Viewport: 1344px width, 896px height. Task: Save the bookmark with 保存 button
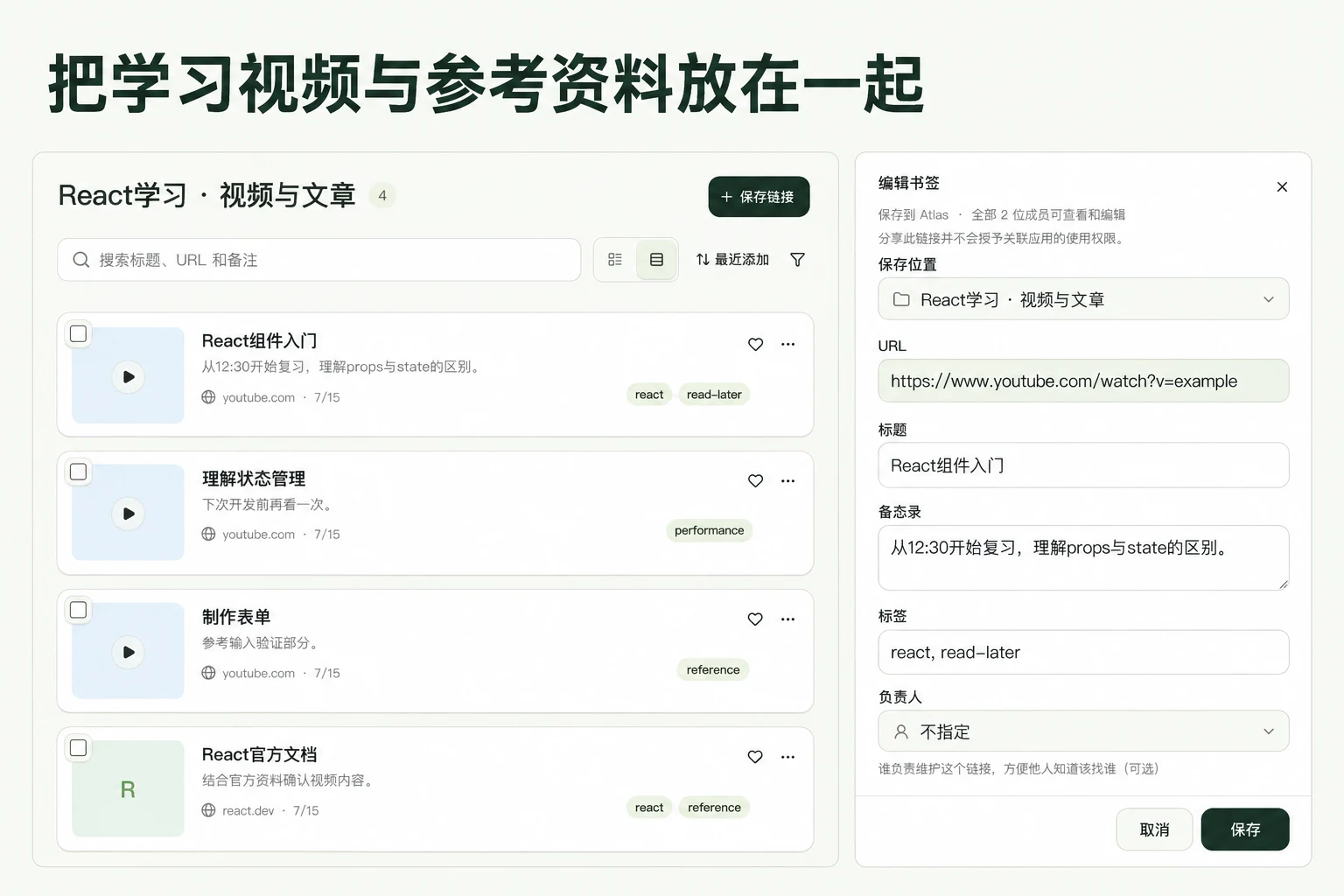point(1245,829)
